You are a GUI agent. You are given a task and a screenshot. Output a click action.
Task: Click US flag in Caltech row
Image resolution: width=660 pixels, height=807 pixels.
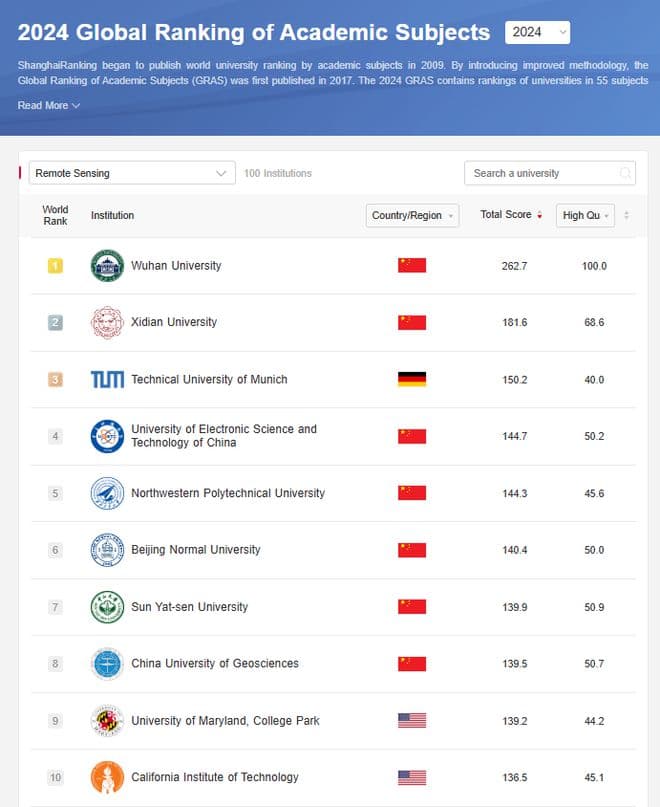(x=412, y=777)
